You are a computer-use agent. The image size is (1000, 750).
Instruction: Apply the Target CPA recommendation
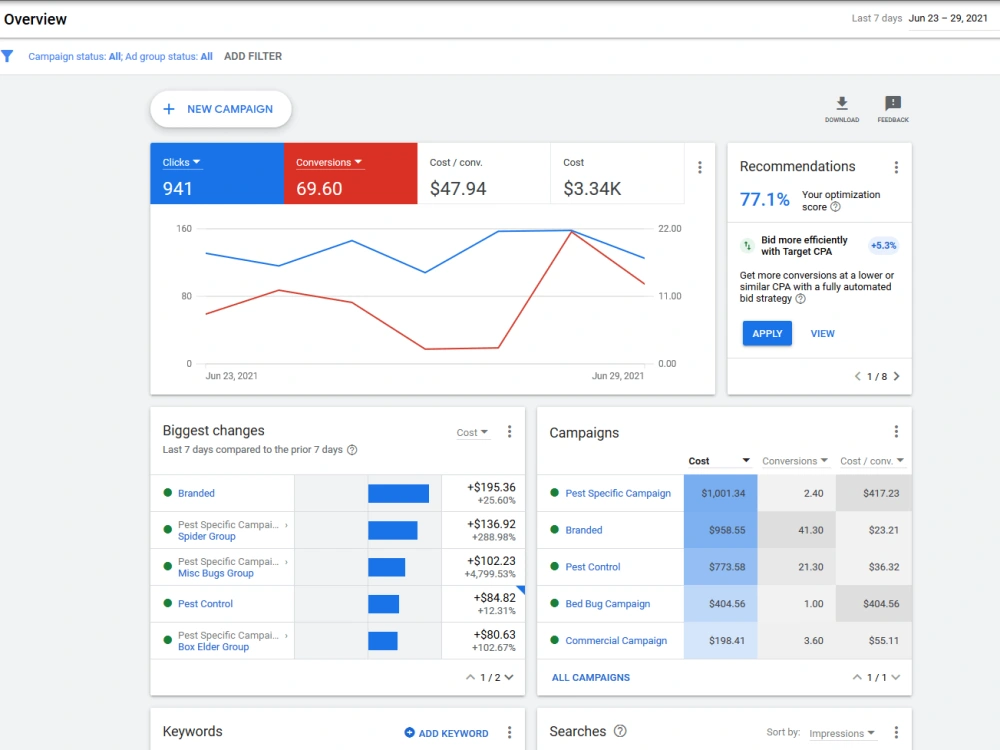click(x=767, y=334)
